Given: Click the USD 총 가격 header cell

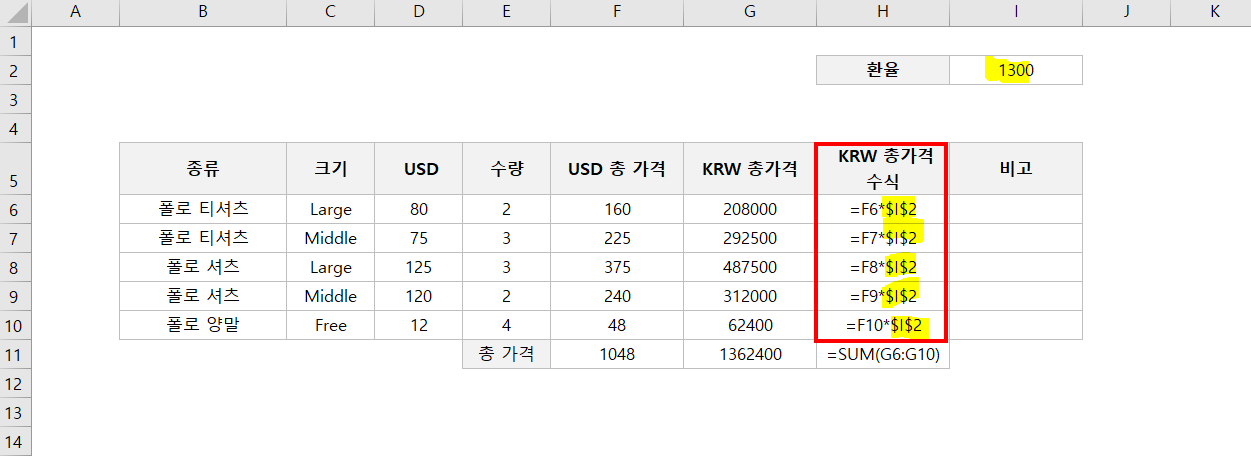Looking at the screenshot, I should 617,168.
